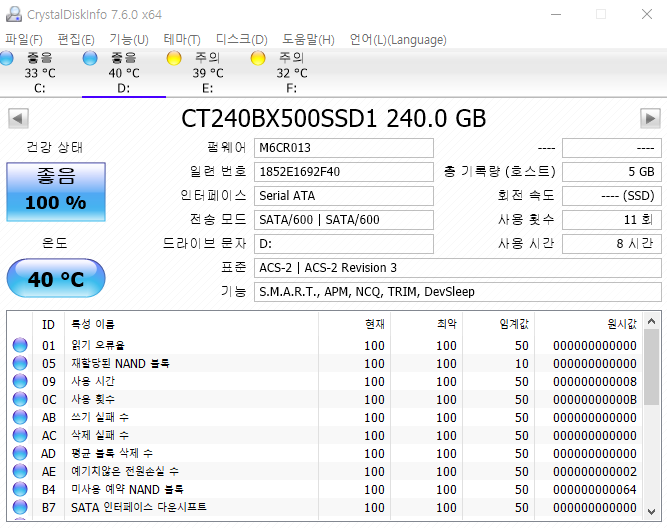Open the 기능(U) menu
667x528 pixels.
[x=129, y=40]
